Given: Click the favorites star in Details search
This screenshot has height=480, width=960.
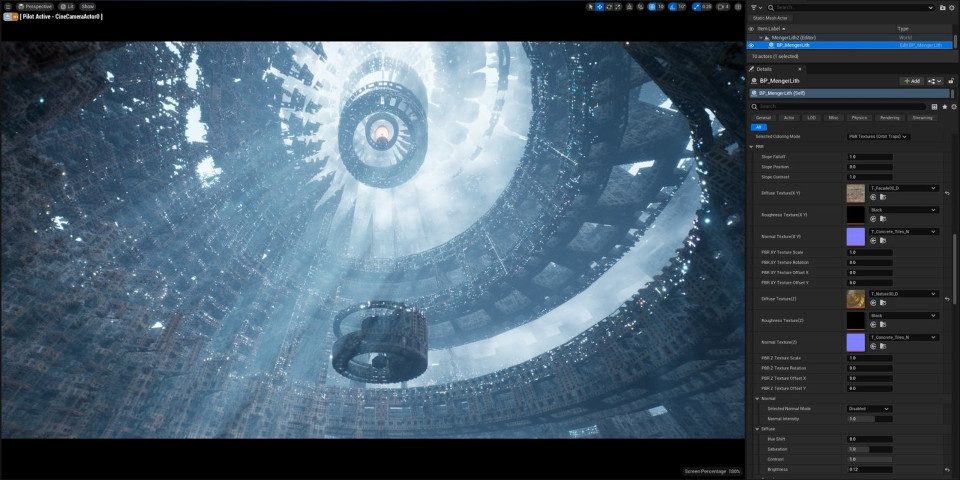Looking at the screenshot, I should pos(945,106).
